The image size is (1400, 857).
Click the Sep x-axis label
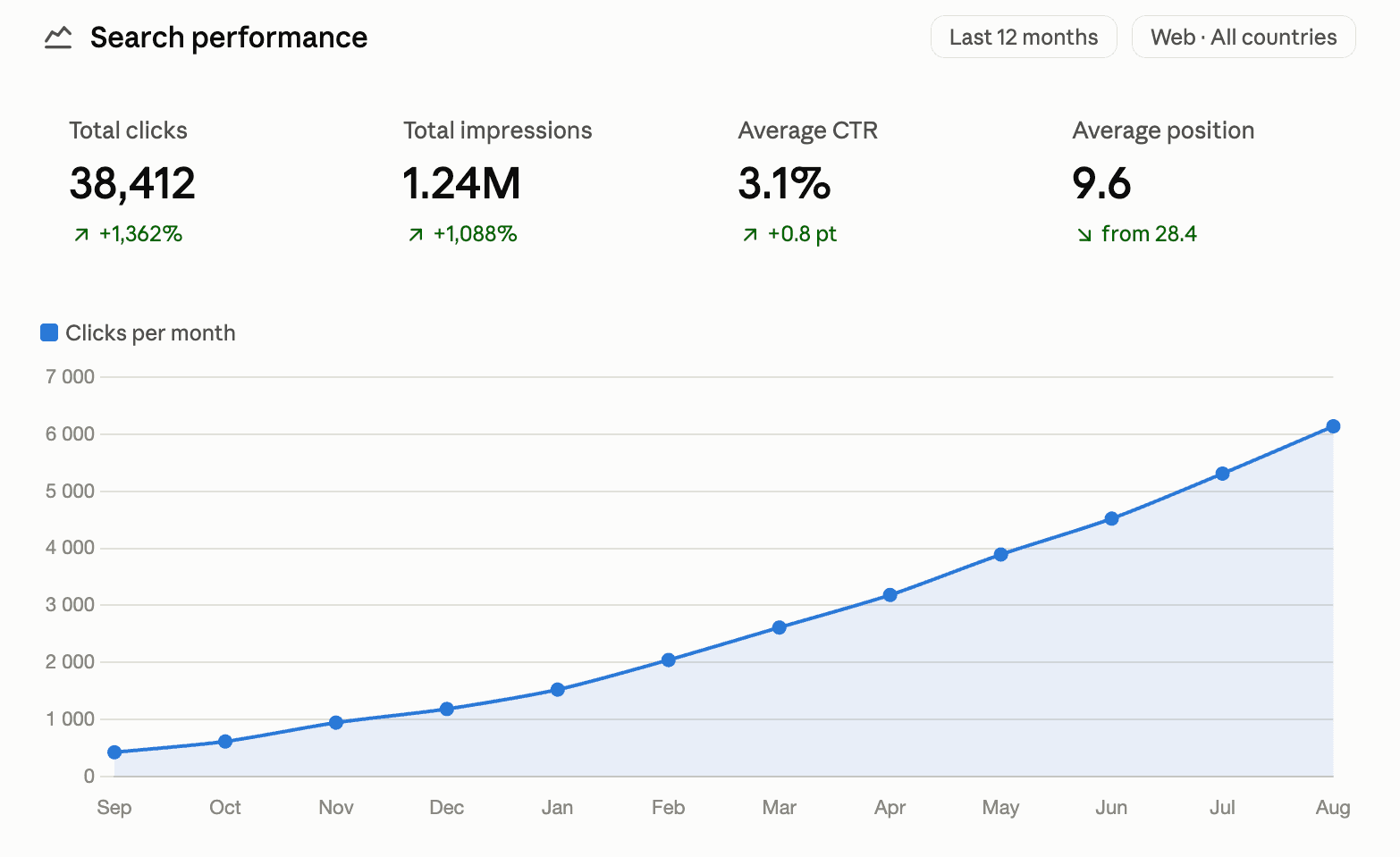(x=114, y=808)
